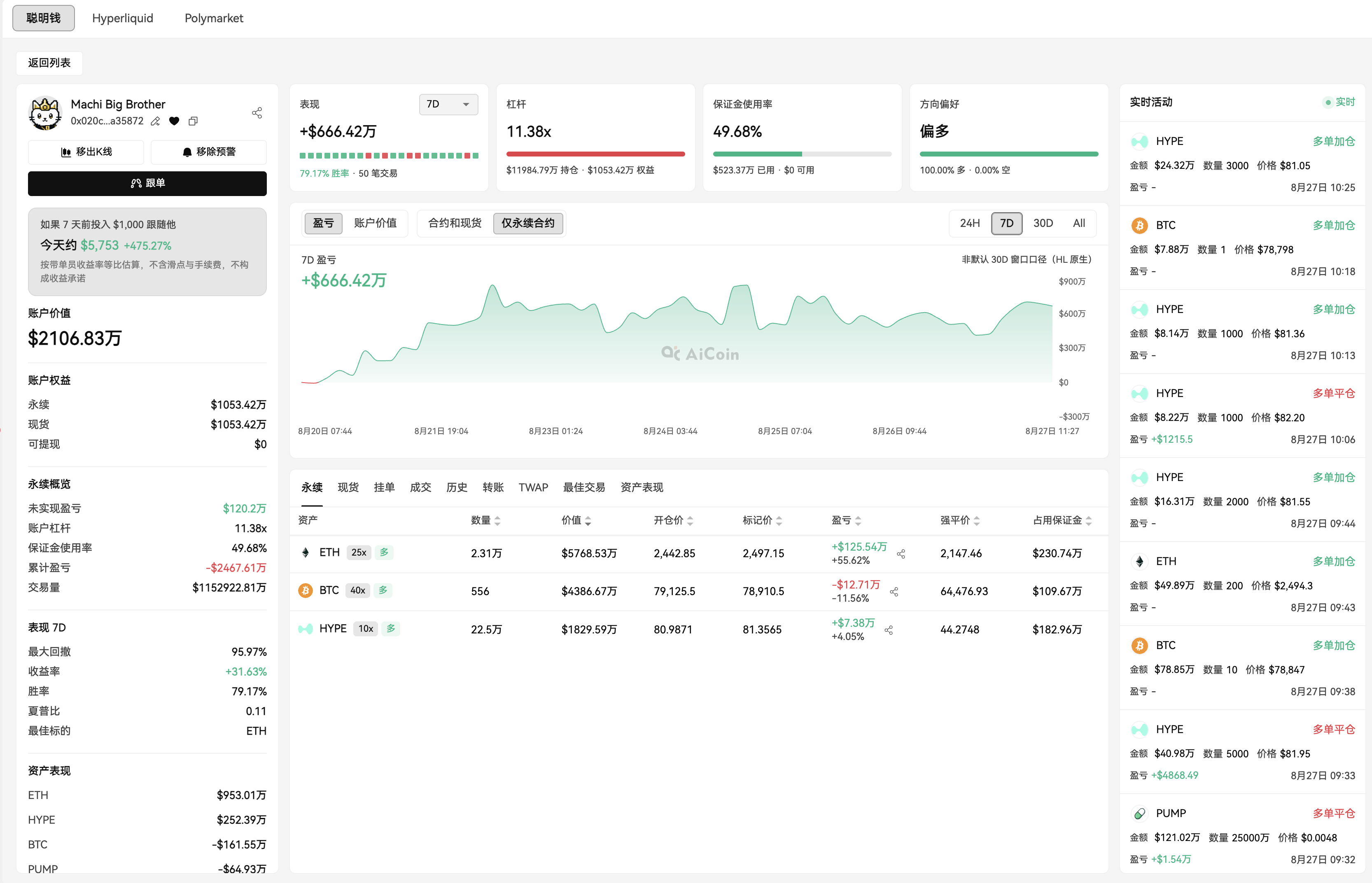The height and width of the screenshot is (883, 1372).
Task: Open the Machi Big Brother avatar image
Action: (45, 112)
